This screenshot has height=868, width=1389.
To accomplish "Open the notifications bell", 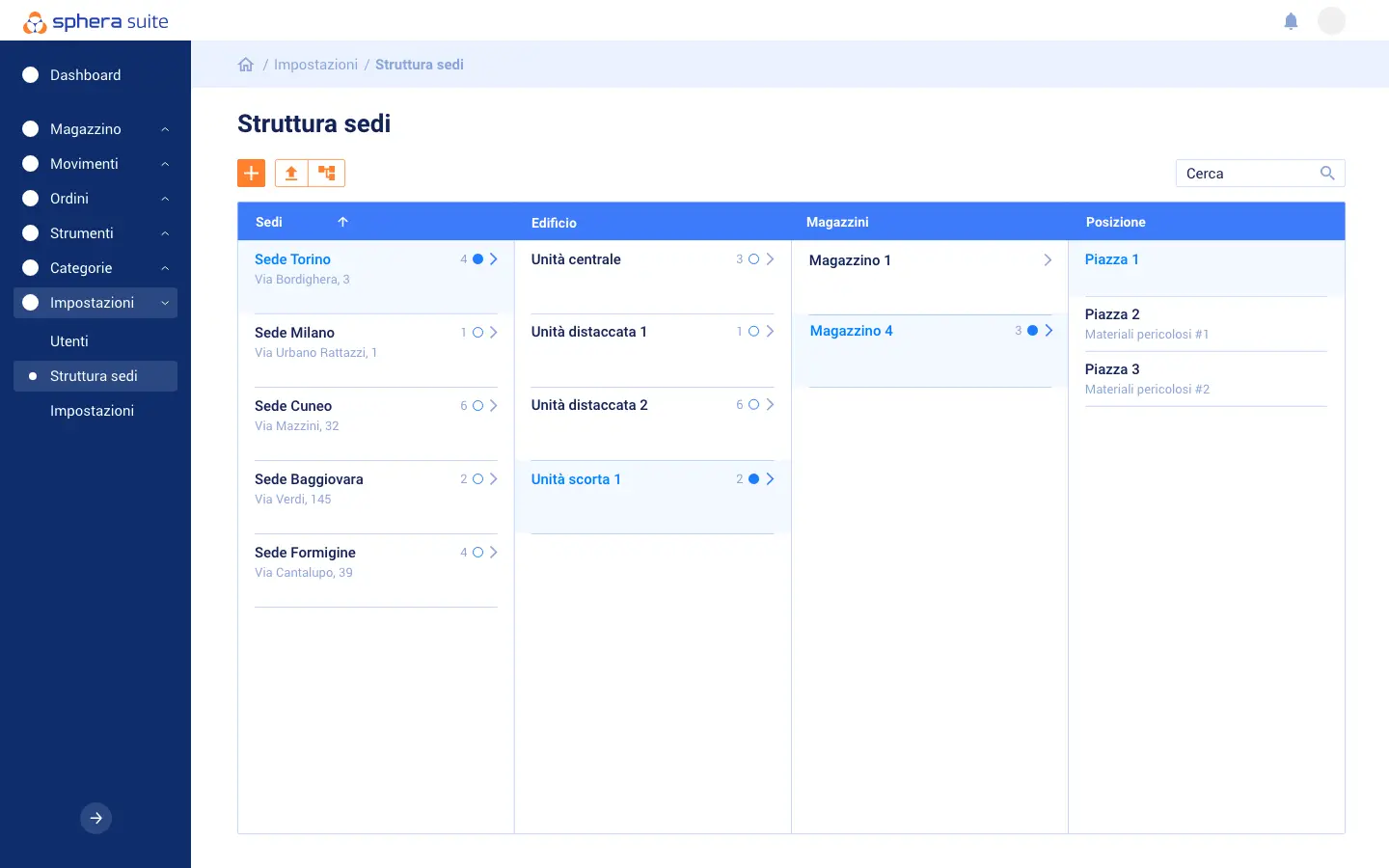I will click(1291, 21).
